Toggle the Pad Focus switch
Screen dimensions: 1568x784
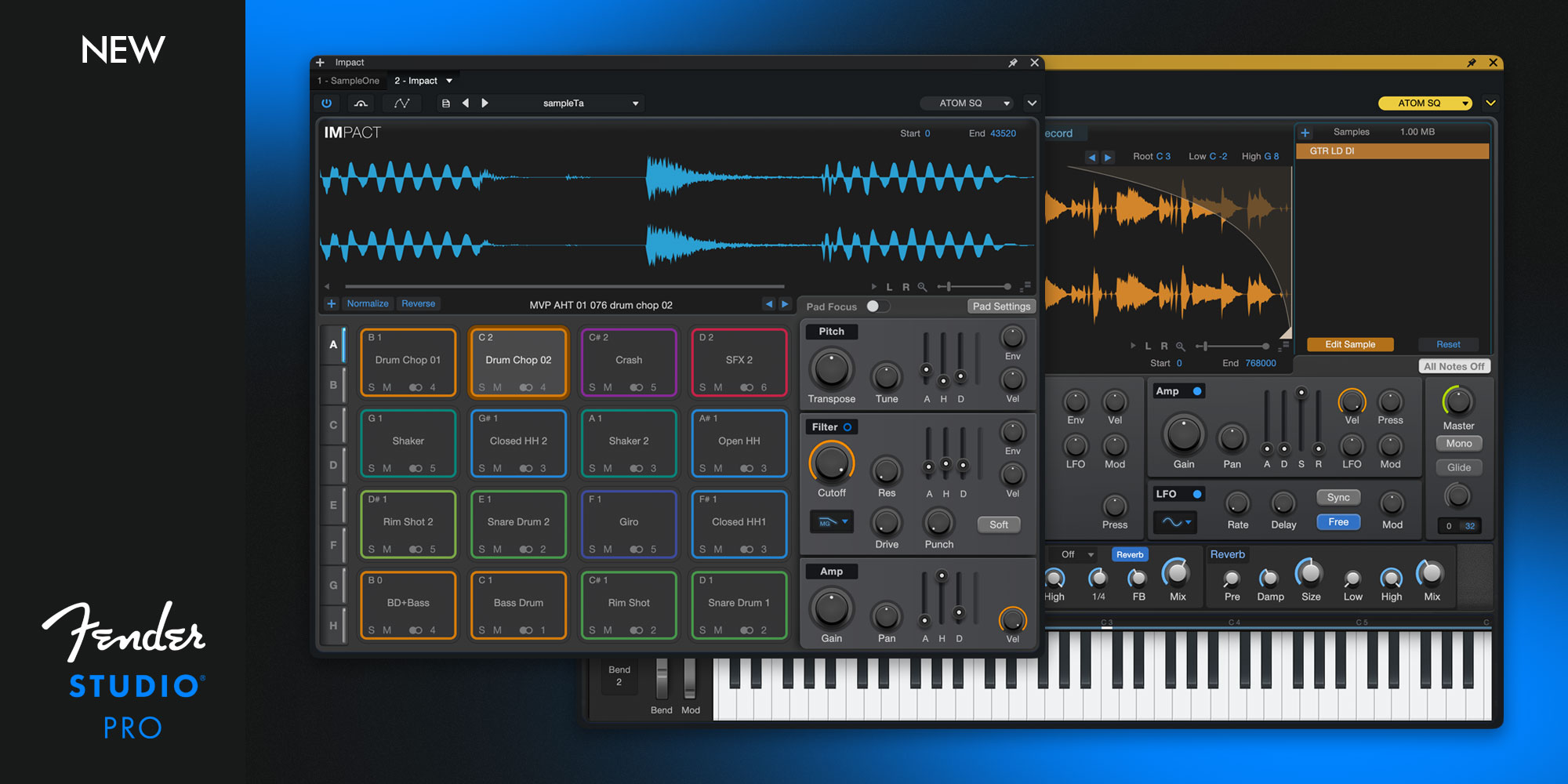click(x=877, y=307)
